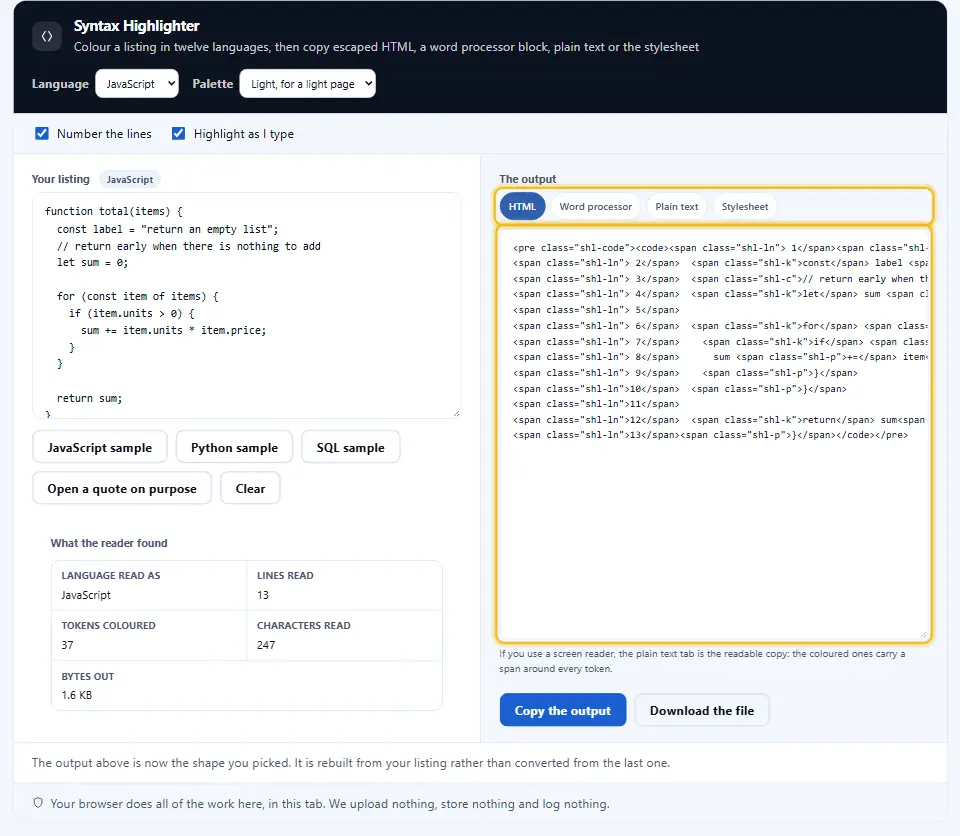Clear the listing with the Clear button

(250, 488)
